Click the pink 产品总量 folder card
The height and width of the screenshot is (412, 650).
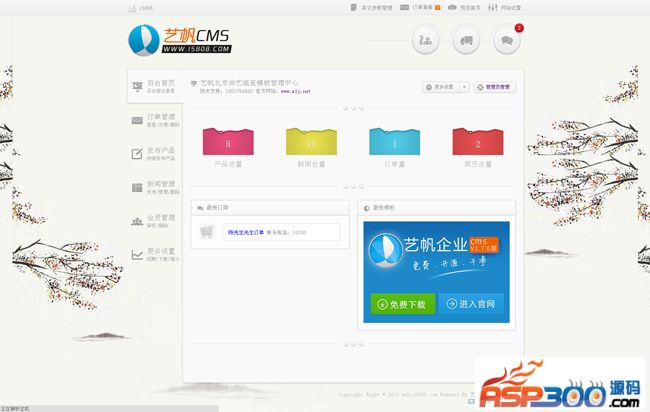coord(228,142)
